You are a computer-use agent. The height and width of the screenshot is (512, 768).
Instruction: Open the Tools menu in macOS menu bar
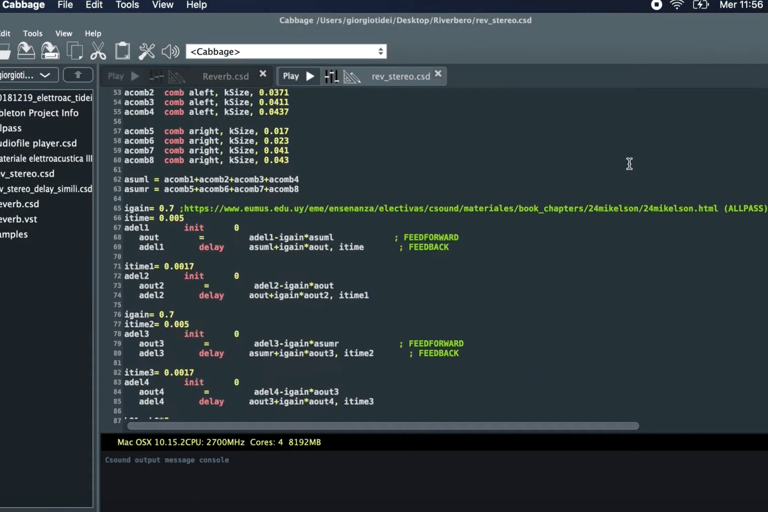[x=127, y=5]
